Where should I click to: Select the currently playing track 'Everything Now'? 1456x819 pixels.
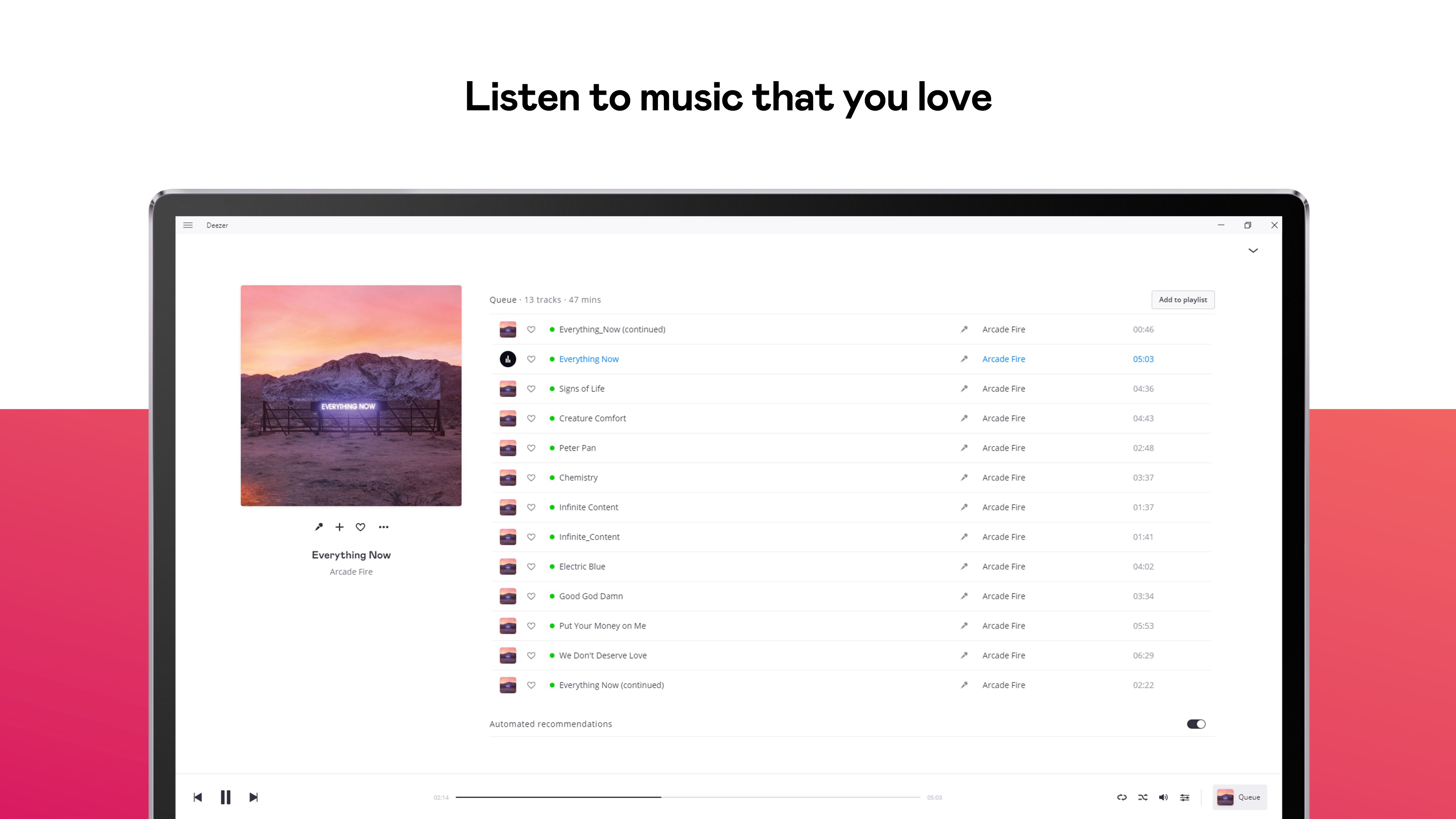(588, 359)
